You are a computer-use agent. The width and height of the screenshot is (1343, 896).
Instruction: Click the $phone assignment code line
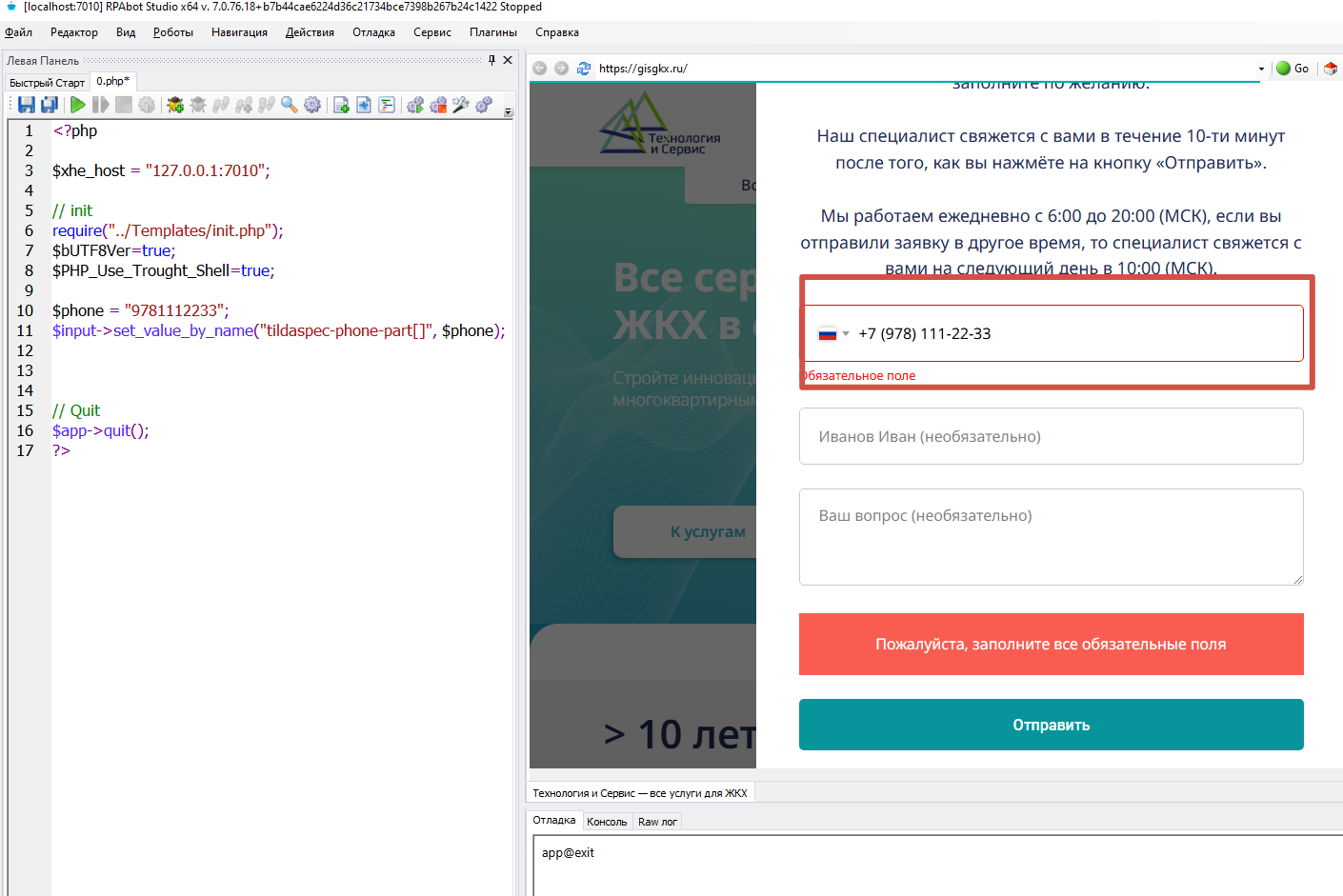pos(141,310)
